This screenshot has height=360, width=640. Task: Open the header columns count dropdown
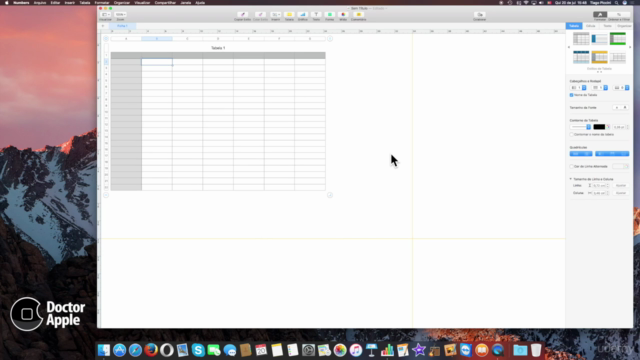(578, 88)
